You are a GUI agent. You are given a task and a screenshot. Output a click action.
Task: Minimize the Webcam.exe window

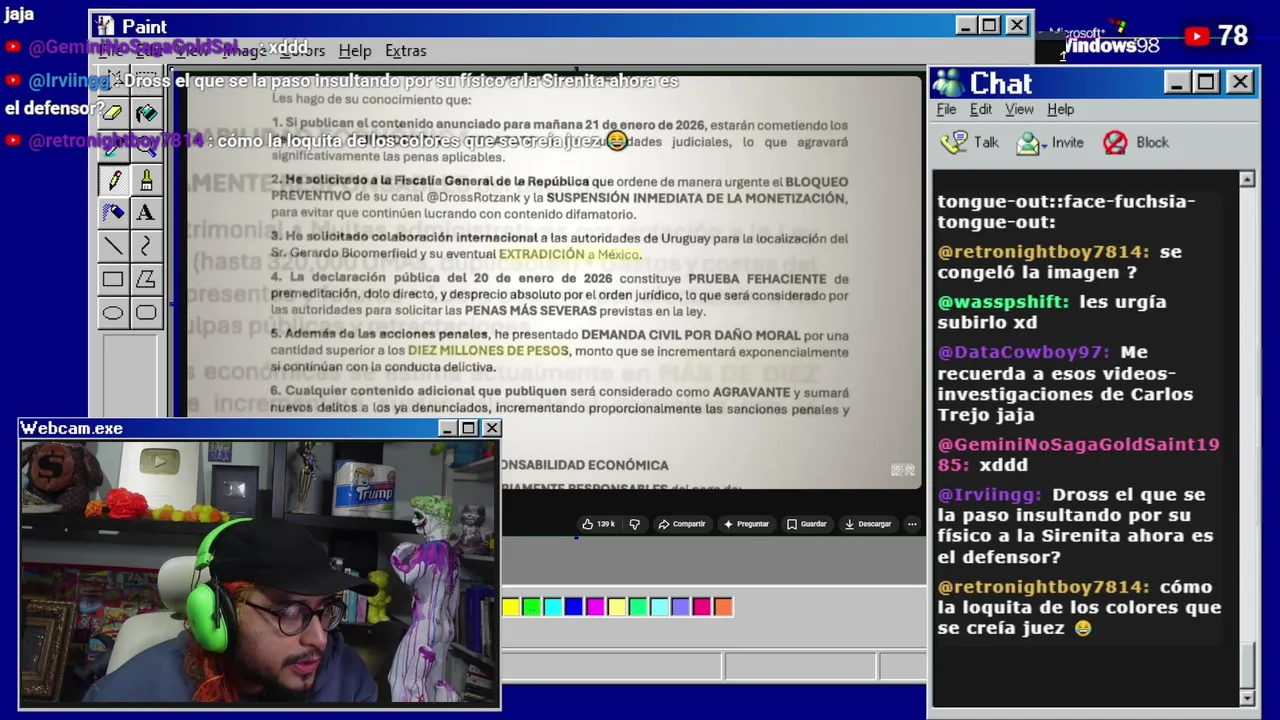pos(447,428)
